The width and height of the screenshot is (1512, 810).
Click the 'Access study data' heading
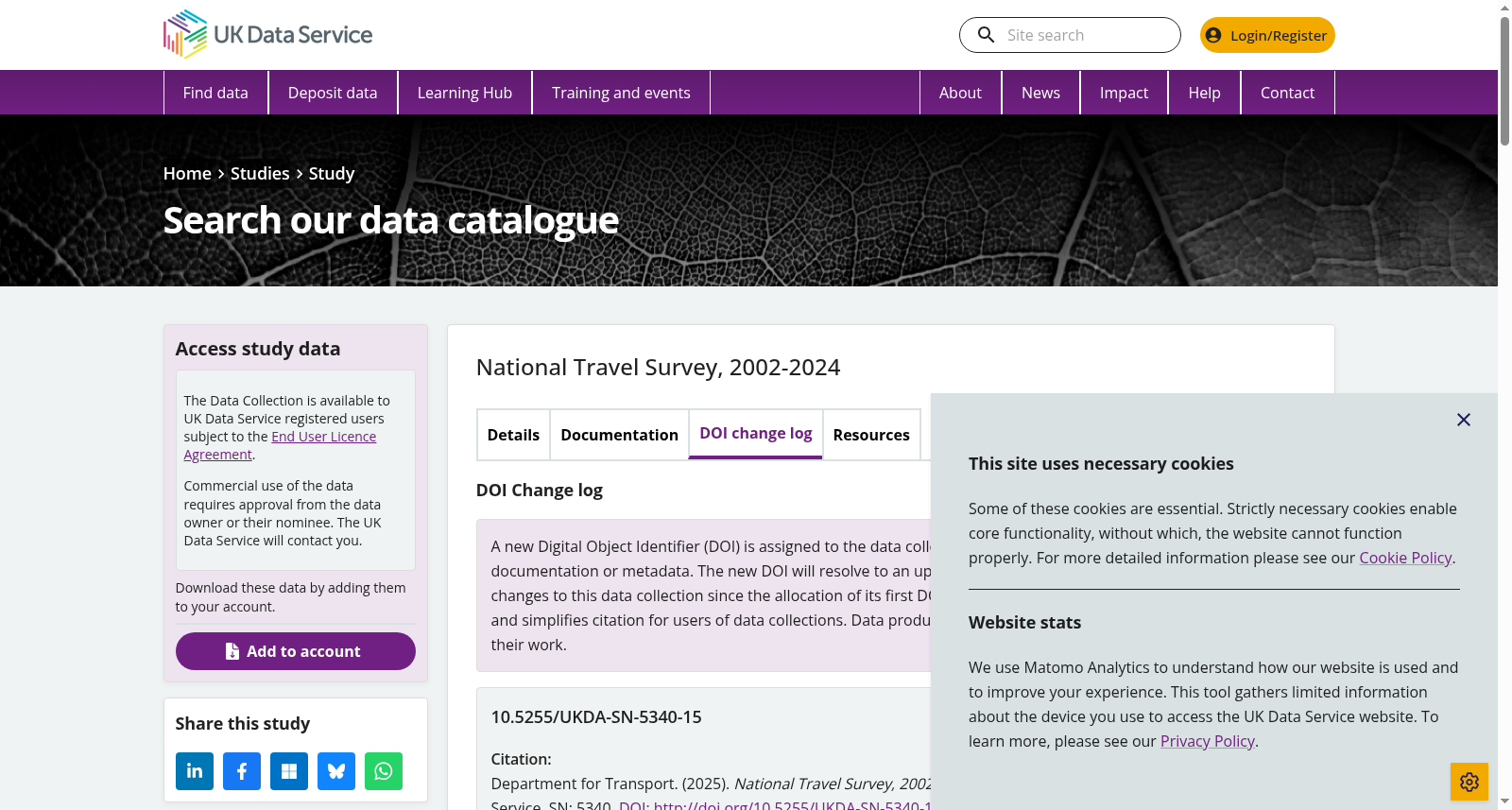(x=258, y=349)
